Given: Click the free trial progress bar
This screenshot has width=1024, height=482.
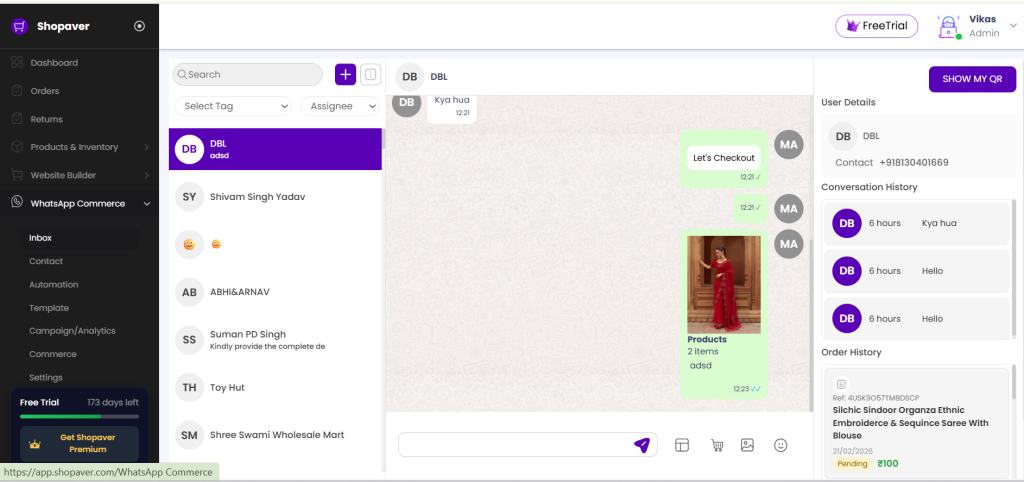Looking at the screenshot, I should pyautogui.click(x=80, y=416).
